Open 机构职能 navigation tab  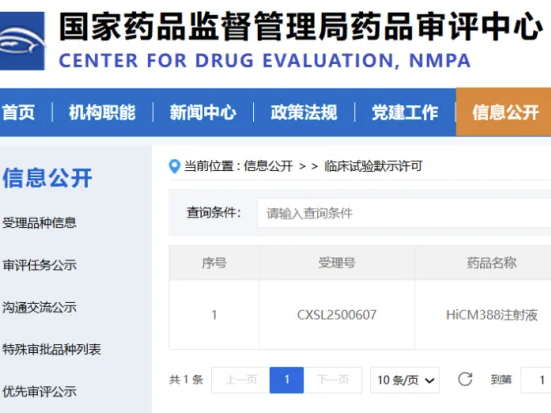pyautogui.click(x=102, y=112)
